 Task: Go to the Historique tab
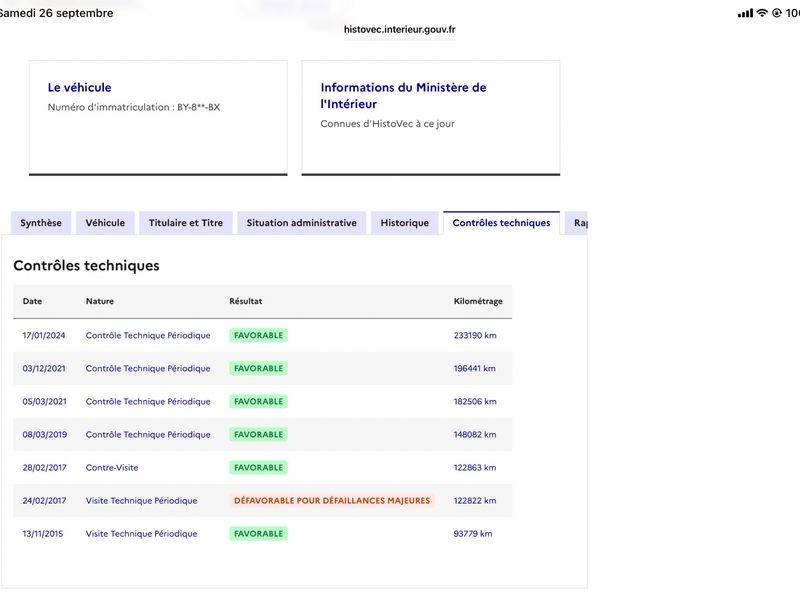click(405, 223)
